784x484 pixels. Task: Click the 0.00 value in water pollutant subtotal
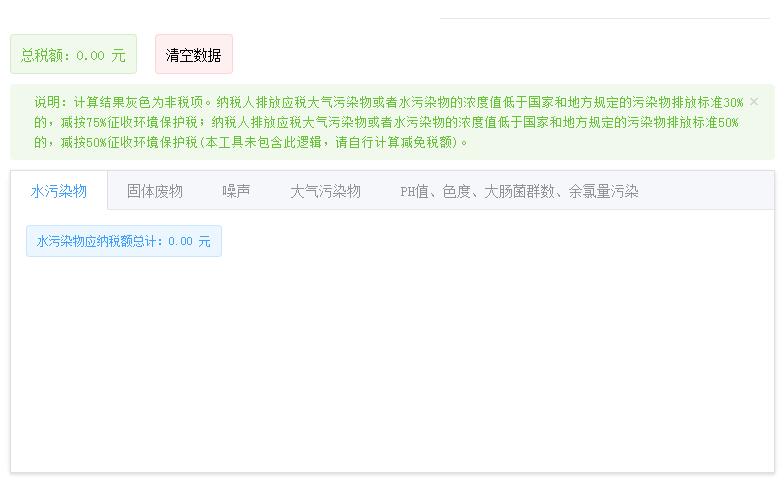point(180,242)
